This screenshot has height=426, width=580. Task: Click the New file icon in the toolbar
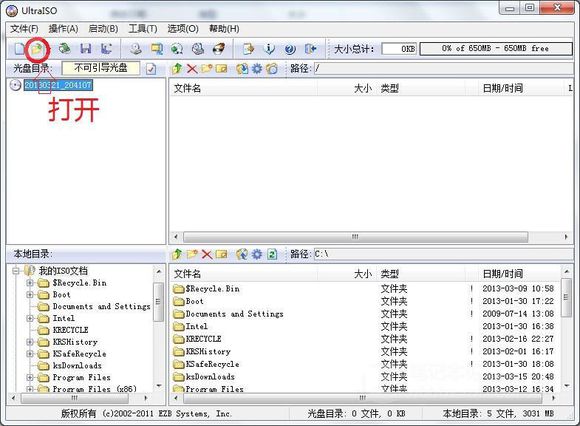[19, 49]
